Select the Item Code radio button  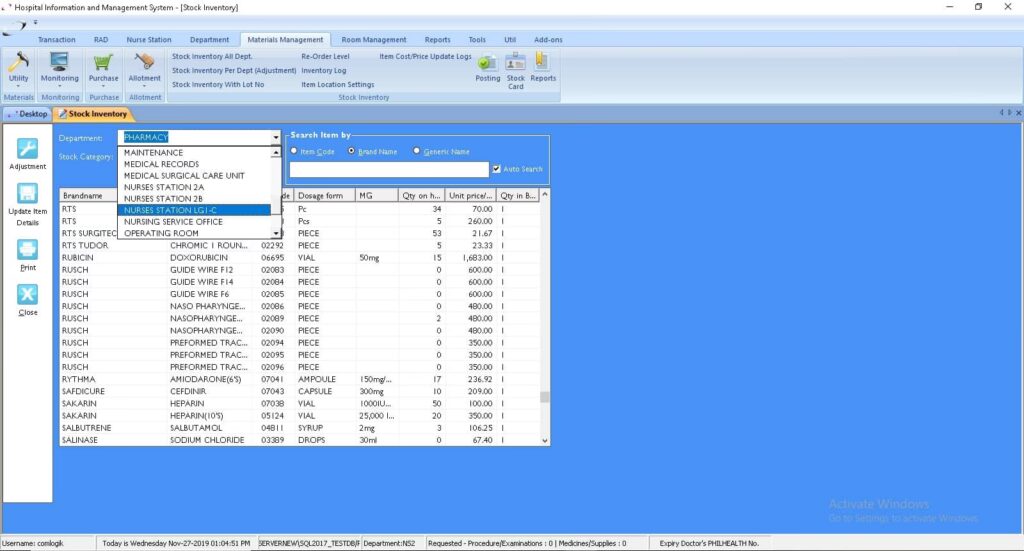tap(294, 152)
